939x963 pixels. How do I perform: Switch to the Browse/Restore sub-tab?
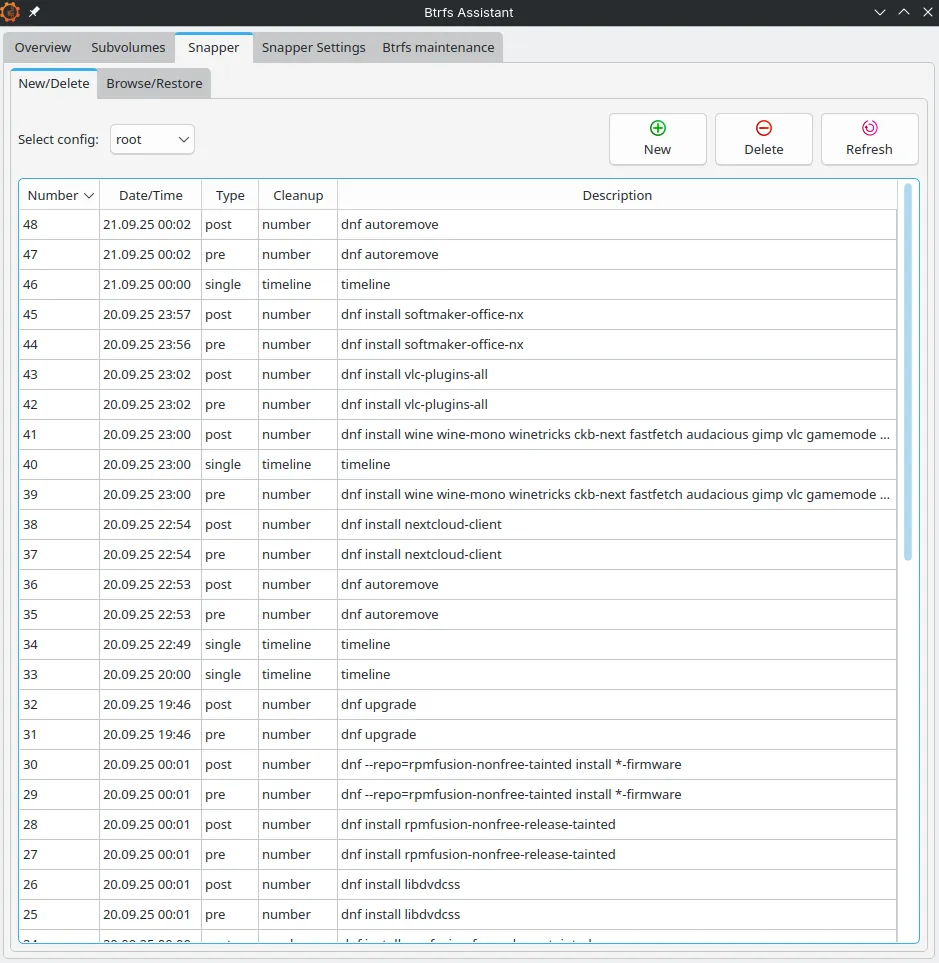154,84
